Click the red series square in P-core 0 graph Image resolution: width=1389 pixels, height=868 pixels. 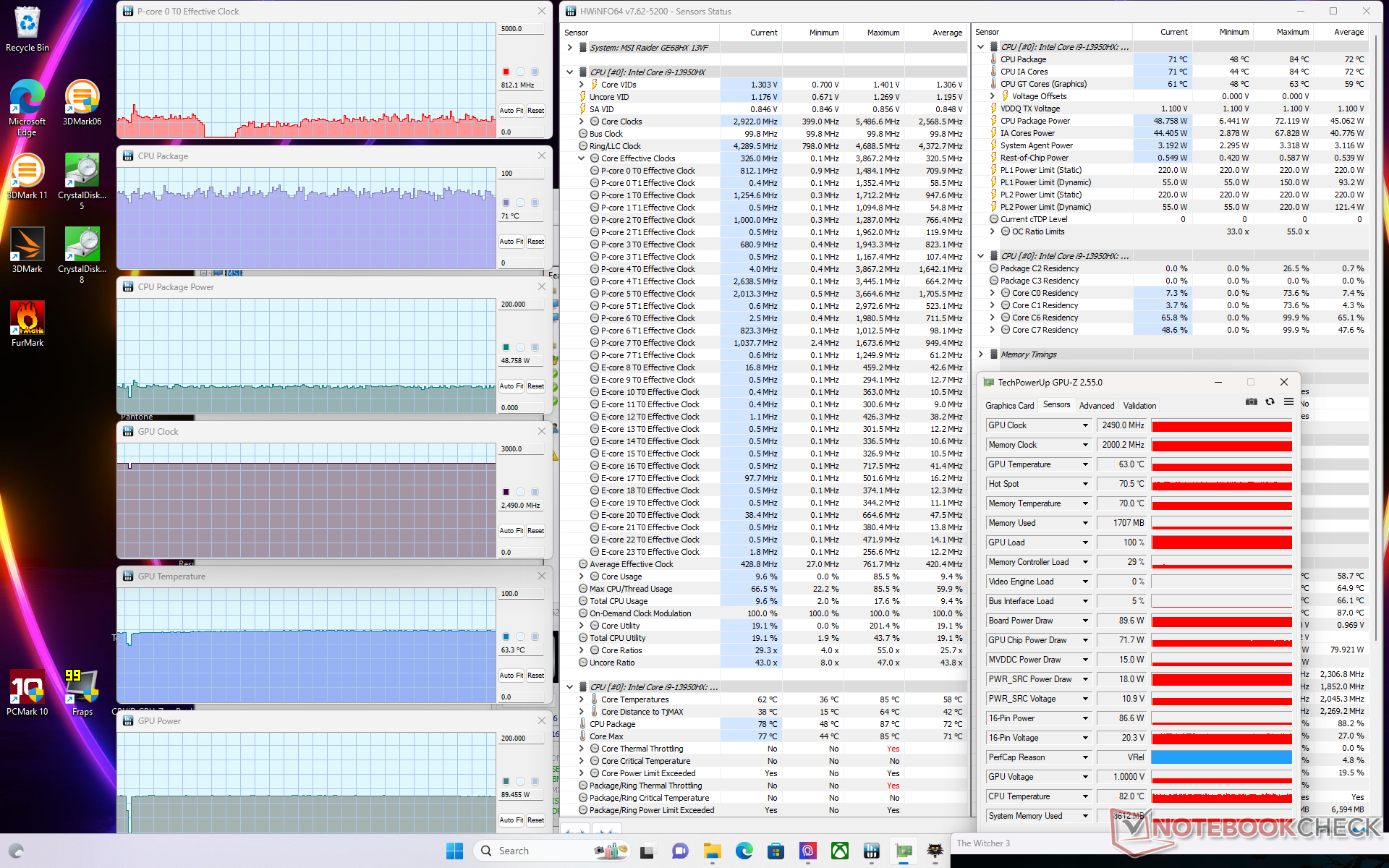tap(506, 72)
